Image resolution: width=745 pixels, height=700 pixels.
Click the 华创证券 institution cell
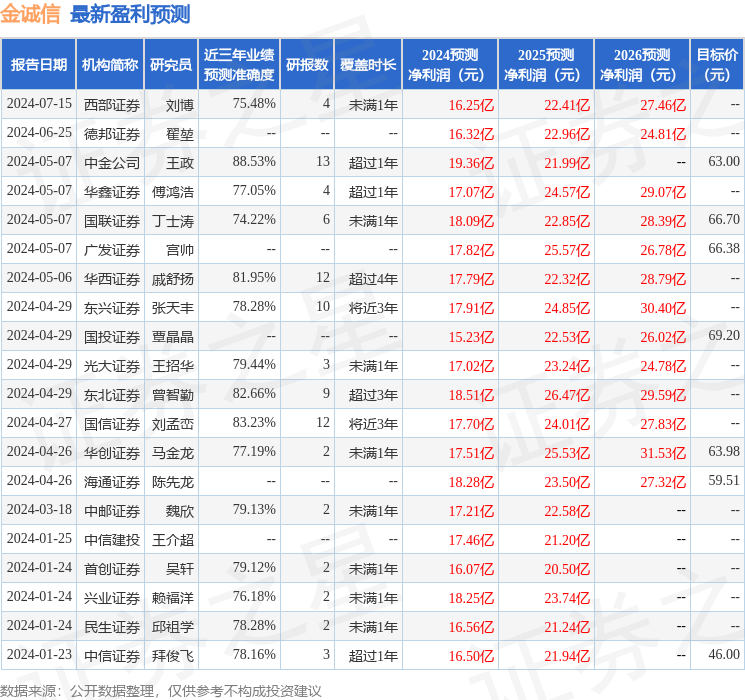pyautogui.click(x=112, y=452)
